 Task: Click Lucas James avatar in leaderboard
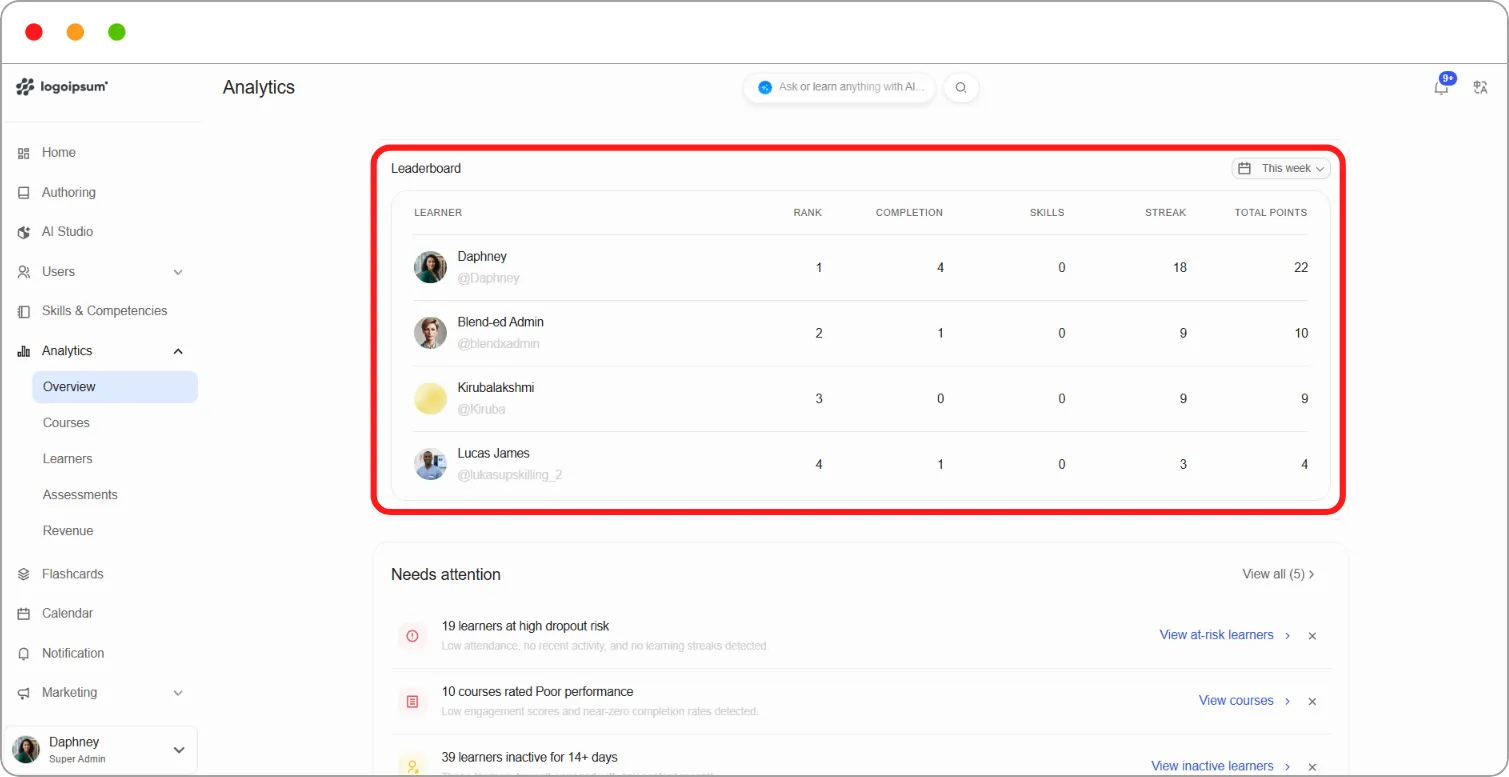coord(430,464)
